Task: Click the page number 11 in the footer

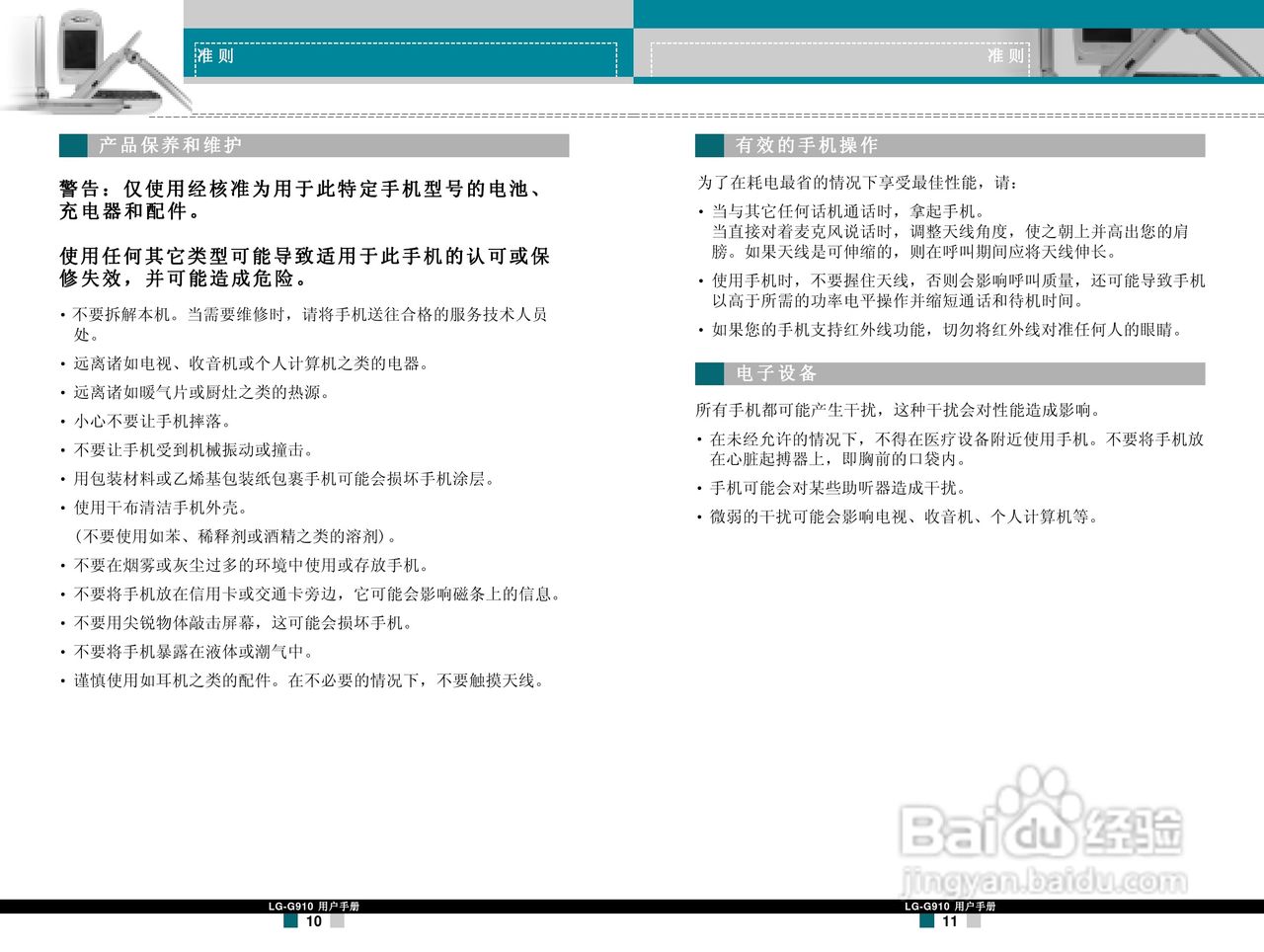Action: click(x=949, y=921)
